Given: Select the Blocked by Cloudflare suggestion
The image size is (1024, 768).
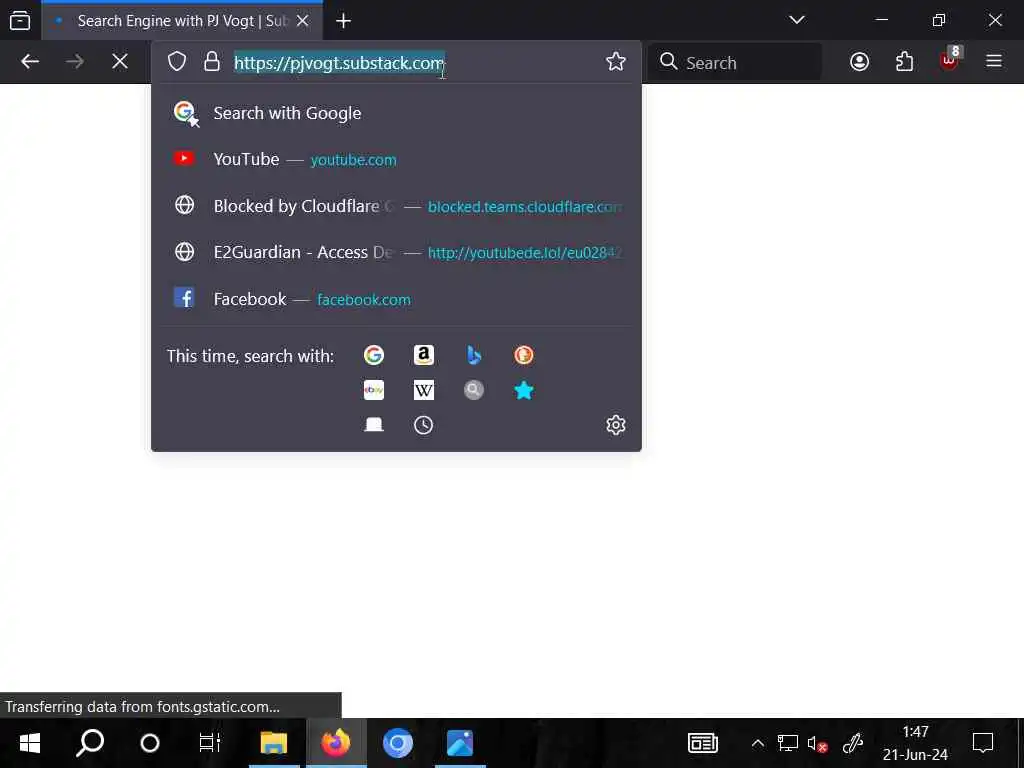Looking at the screenshot, I should click(396, 206).
